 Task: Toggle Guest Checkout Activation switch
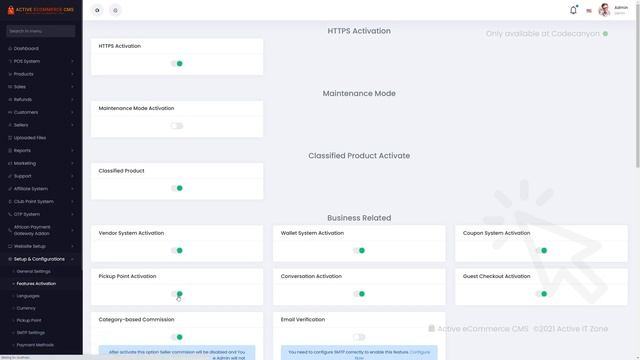tap(541, 294)
